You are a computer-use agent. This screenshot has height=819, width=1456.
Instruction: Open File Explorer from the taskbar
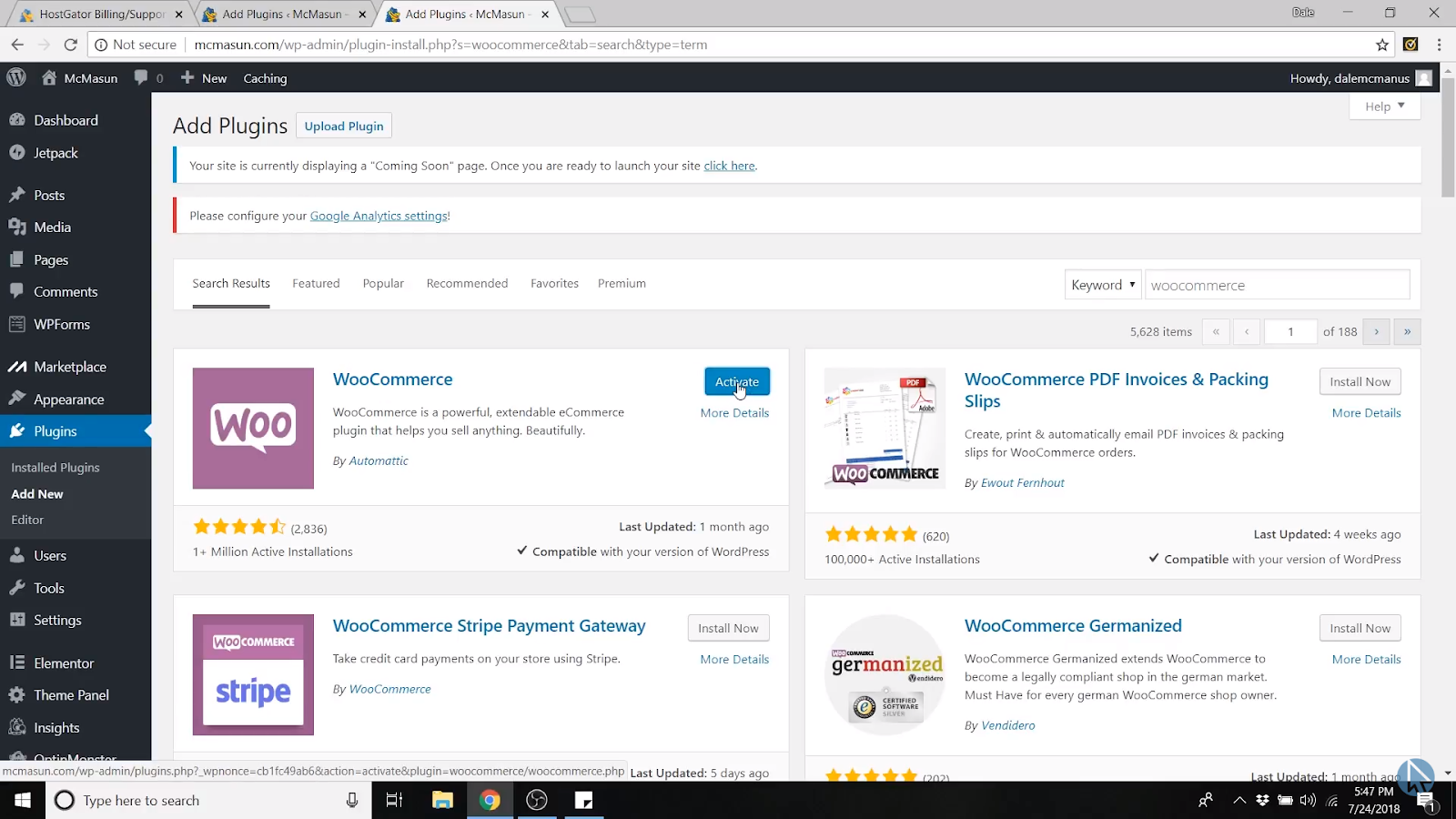tap(442, 800)
